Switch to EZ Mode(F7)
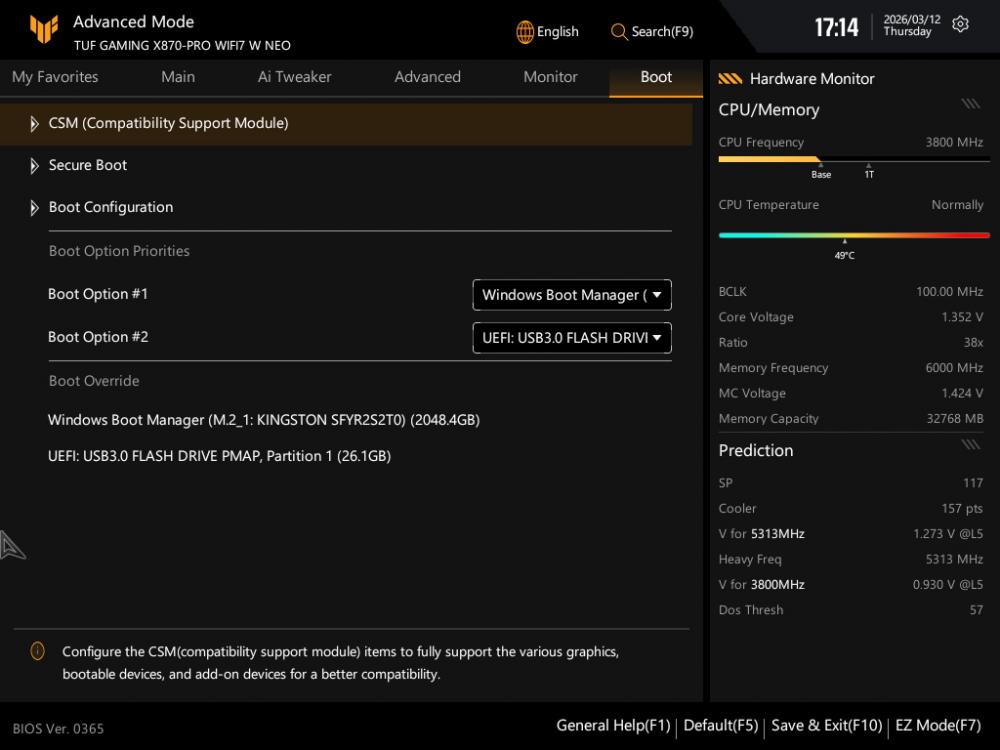 click(937, 726)
